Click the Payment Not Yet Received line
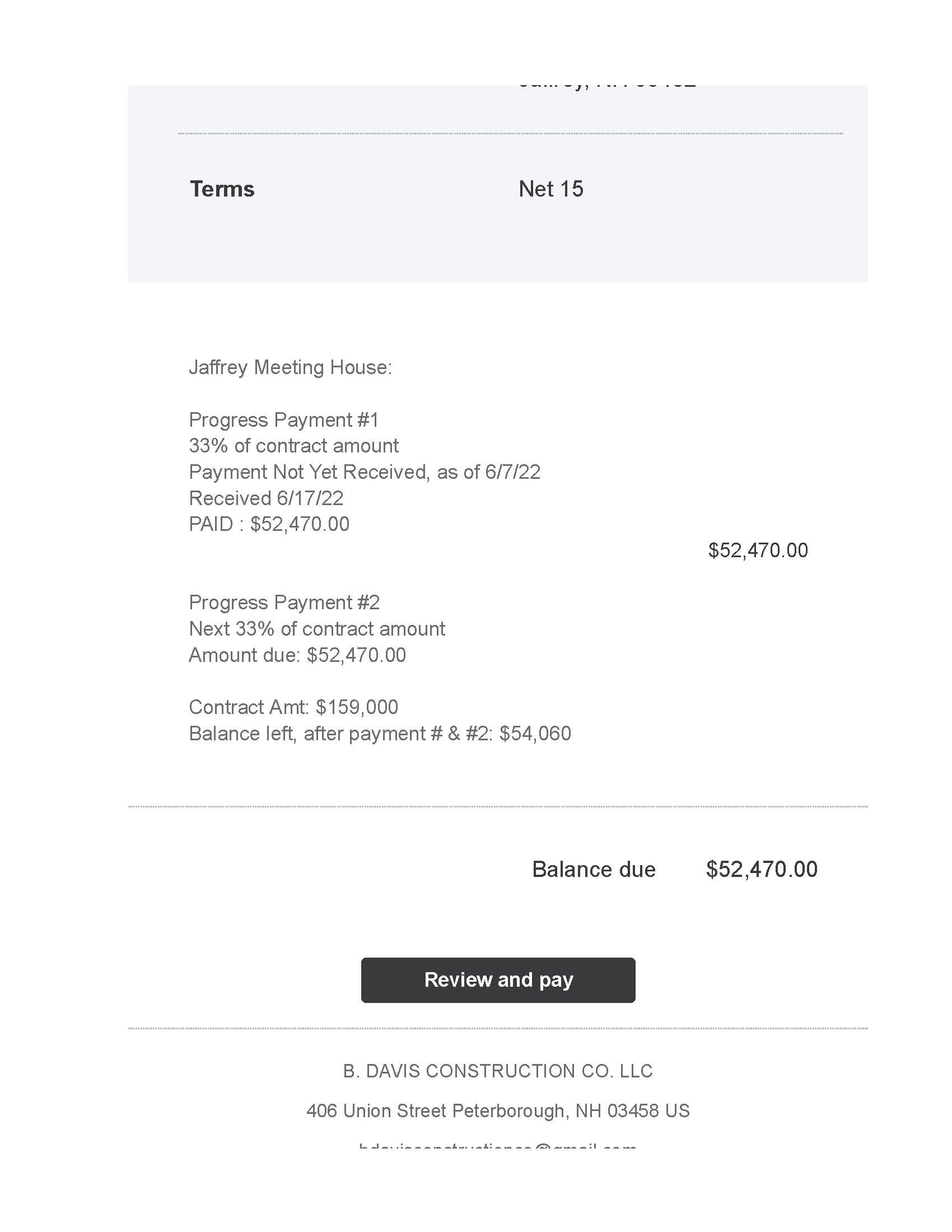The image size is (952, 1232). [365, 472]
